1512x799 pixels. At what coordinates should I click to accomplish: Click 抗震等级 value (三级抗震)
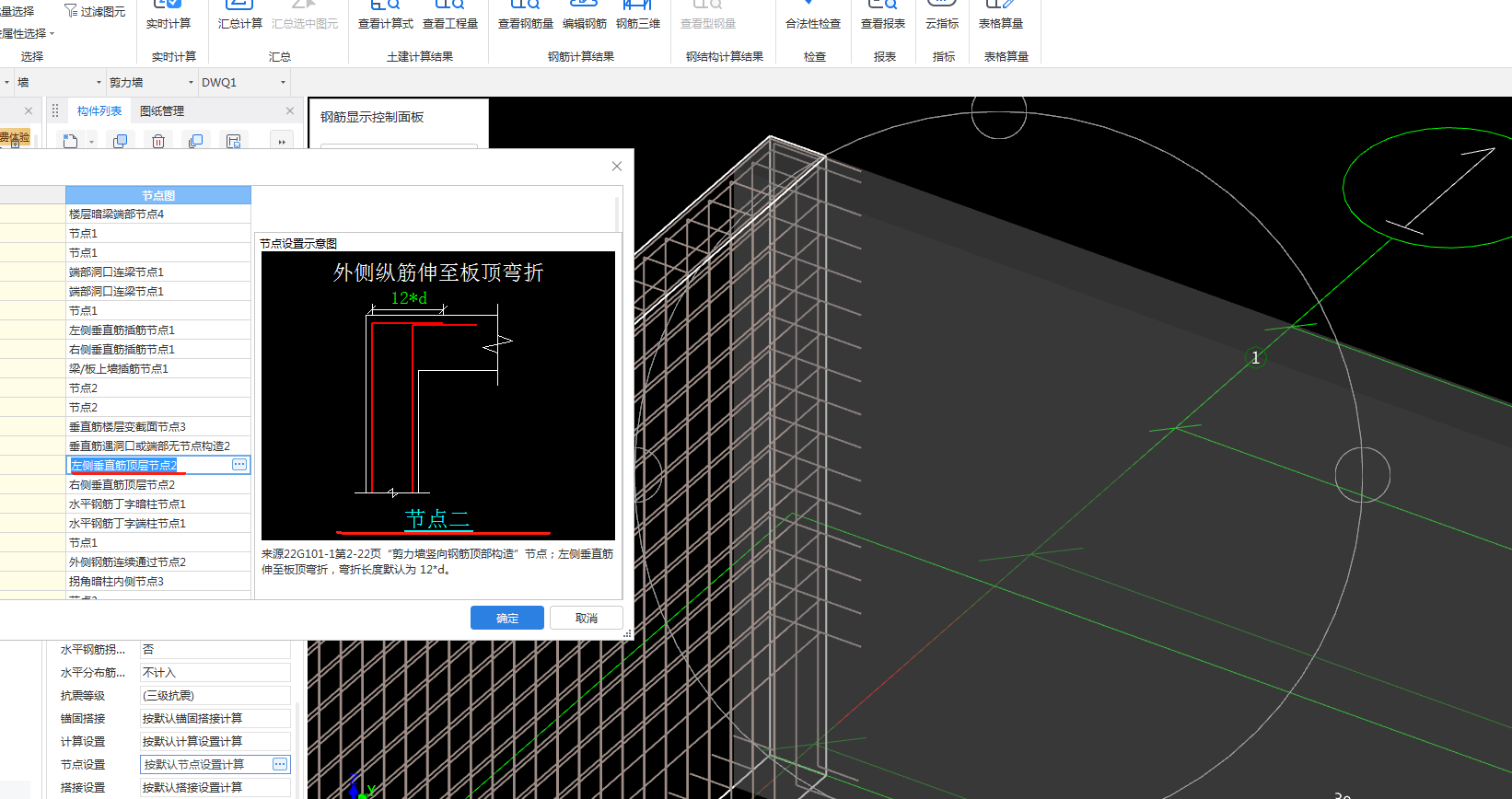point(215,696)
